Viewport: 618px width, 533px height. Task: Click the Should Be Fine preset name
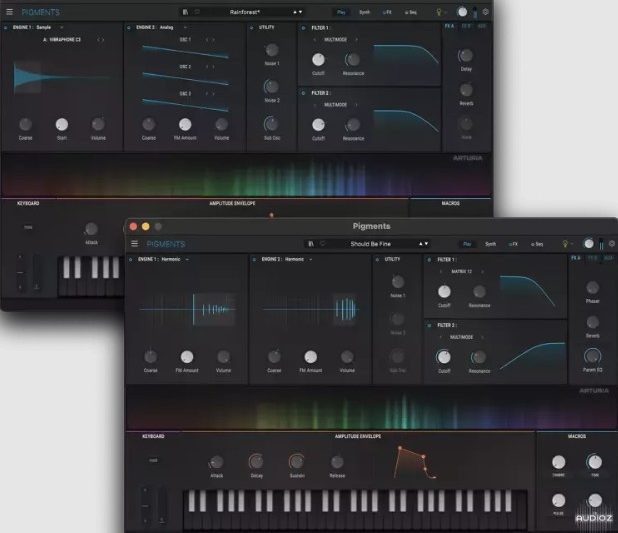point(370,244)
